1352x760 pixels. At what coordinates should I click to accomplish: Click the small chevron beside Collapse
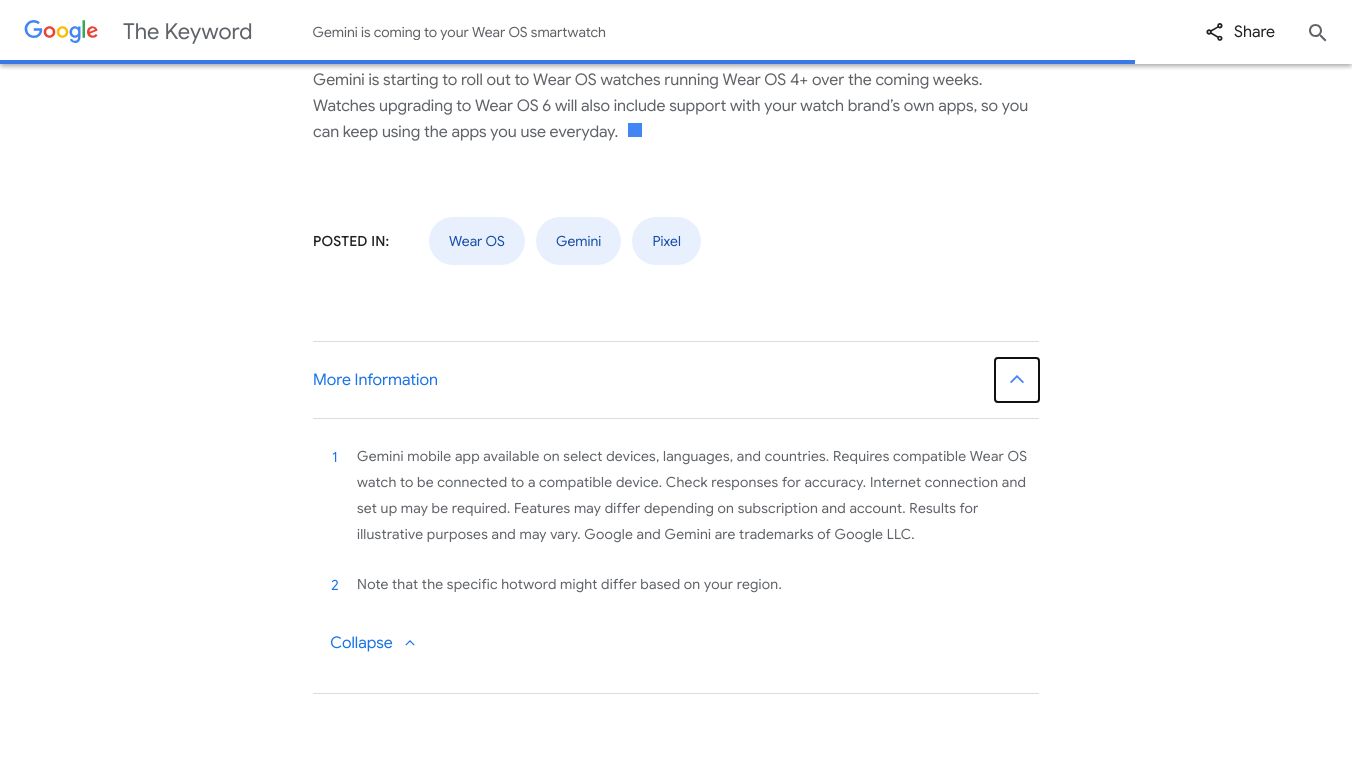410,643
